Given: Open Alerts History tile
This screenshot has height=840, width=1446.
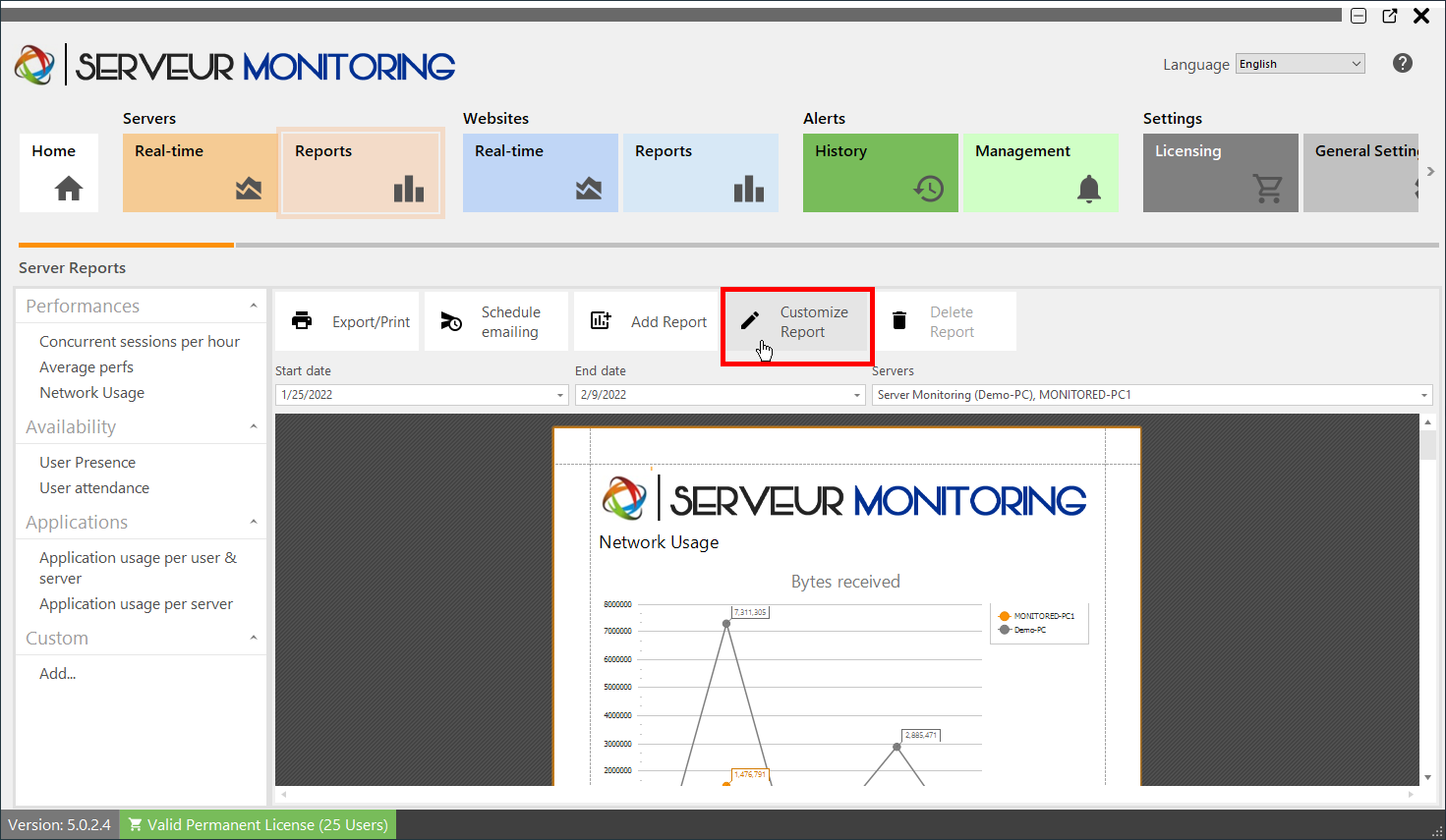Looking at the screenshot, I should click(880, 173).
